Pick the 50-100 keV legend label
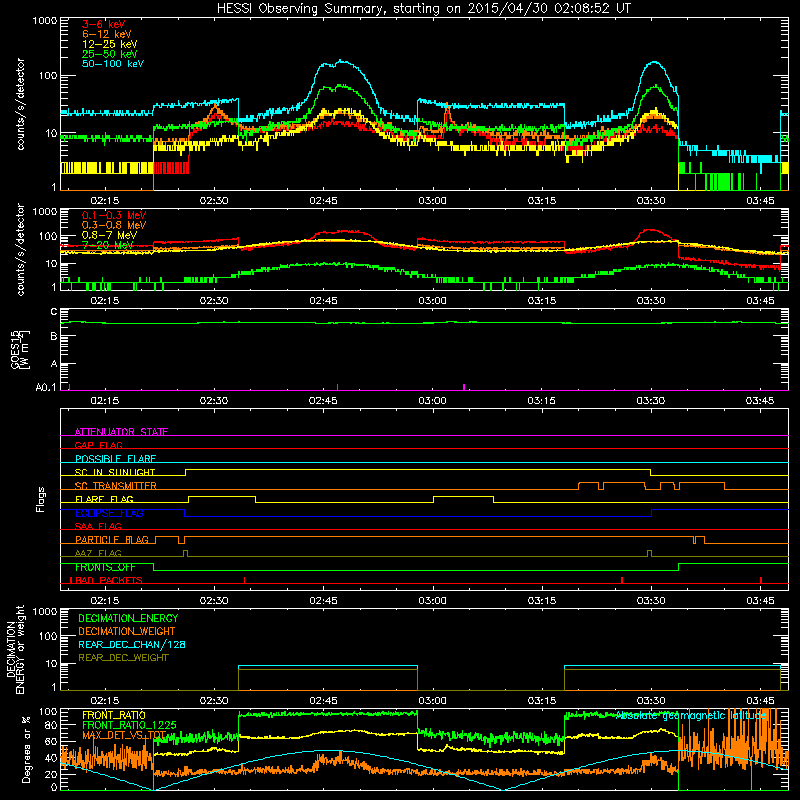 (113, 64)
